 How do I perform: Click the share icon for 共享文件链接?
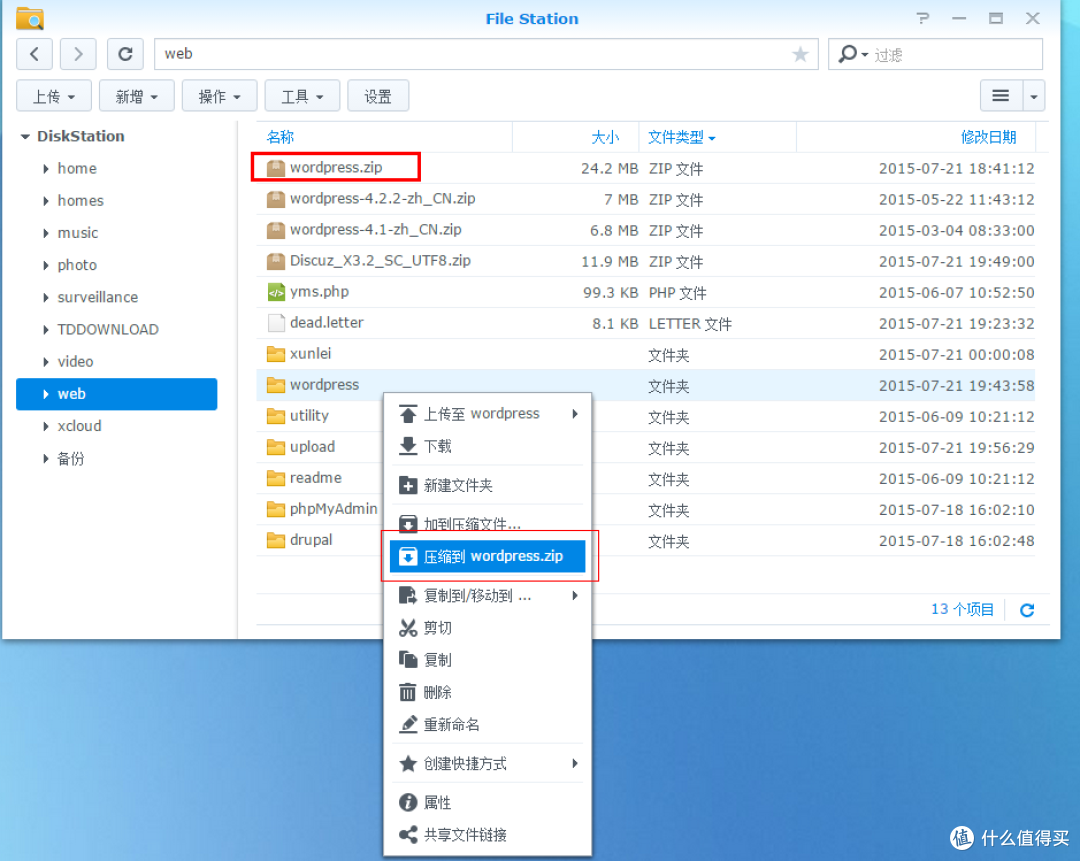click(408, 835)
